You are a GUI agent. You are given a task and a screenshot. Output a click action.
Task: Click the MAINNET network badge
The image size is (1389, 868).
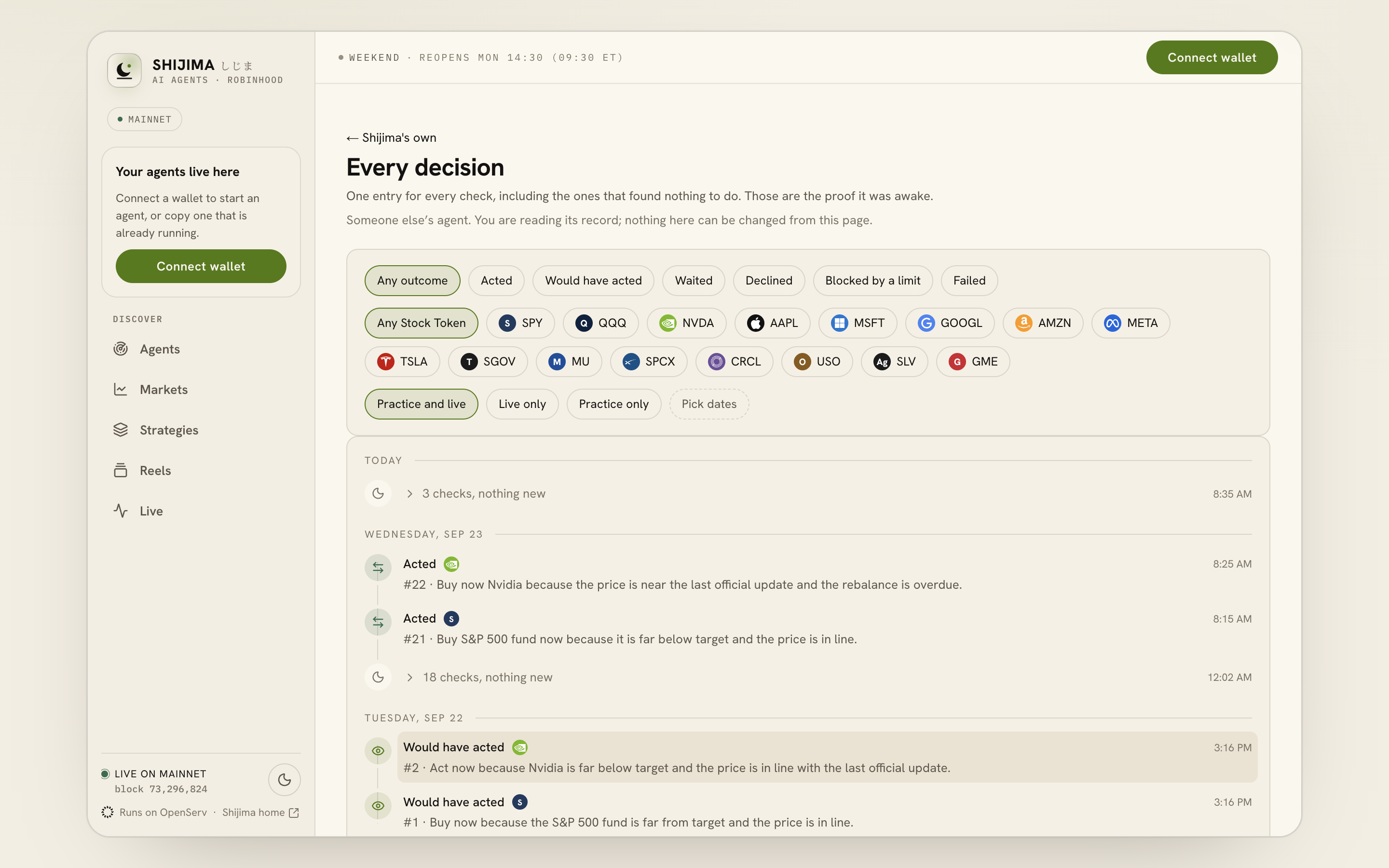click(x=145, y=120)
